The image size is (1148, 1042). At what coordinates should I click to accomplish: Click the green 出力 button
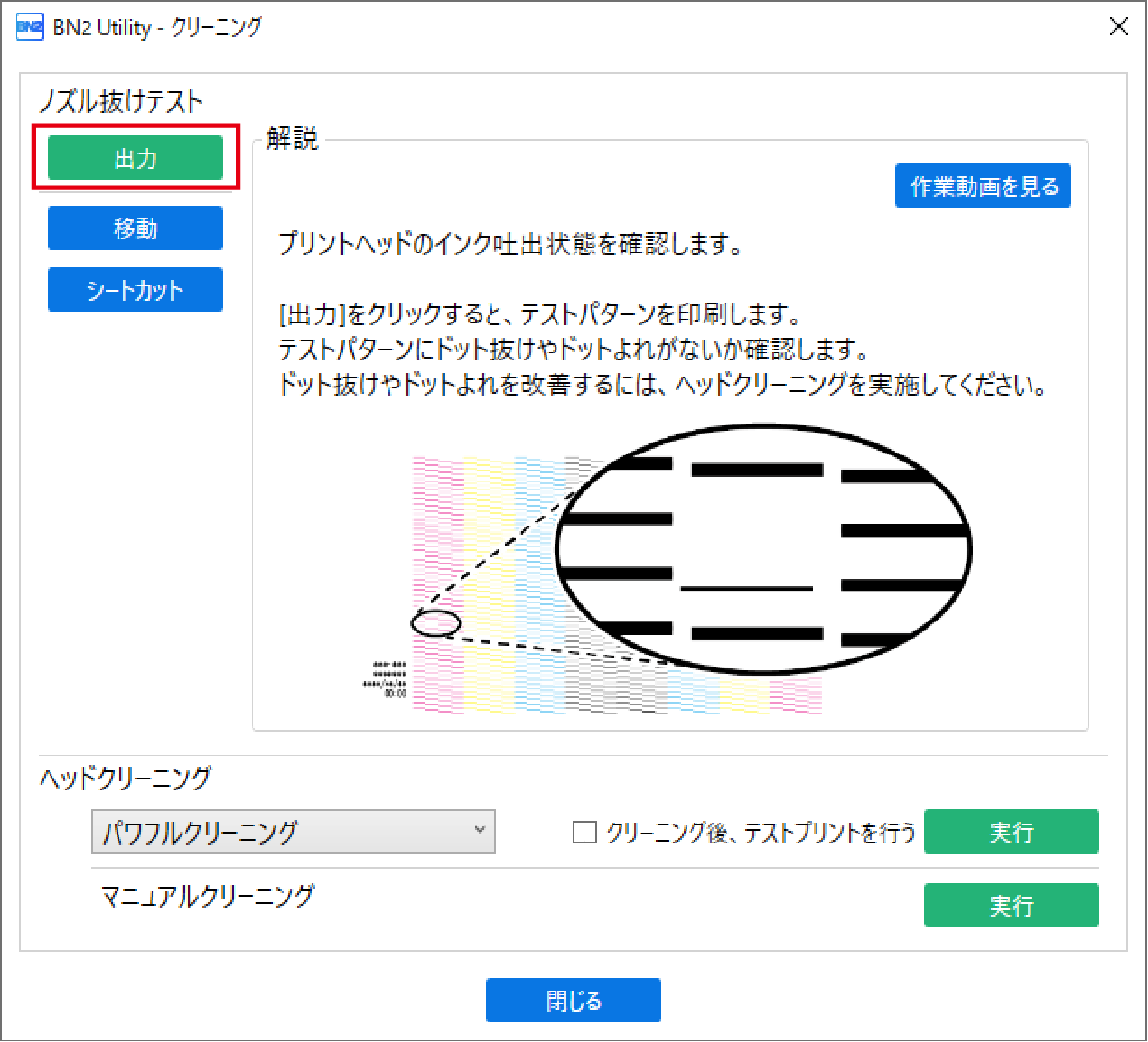click(135, 157)
